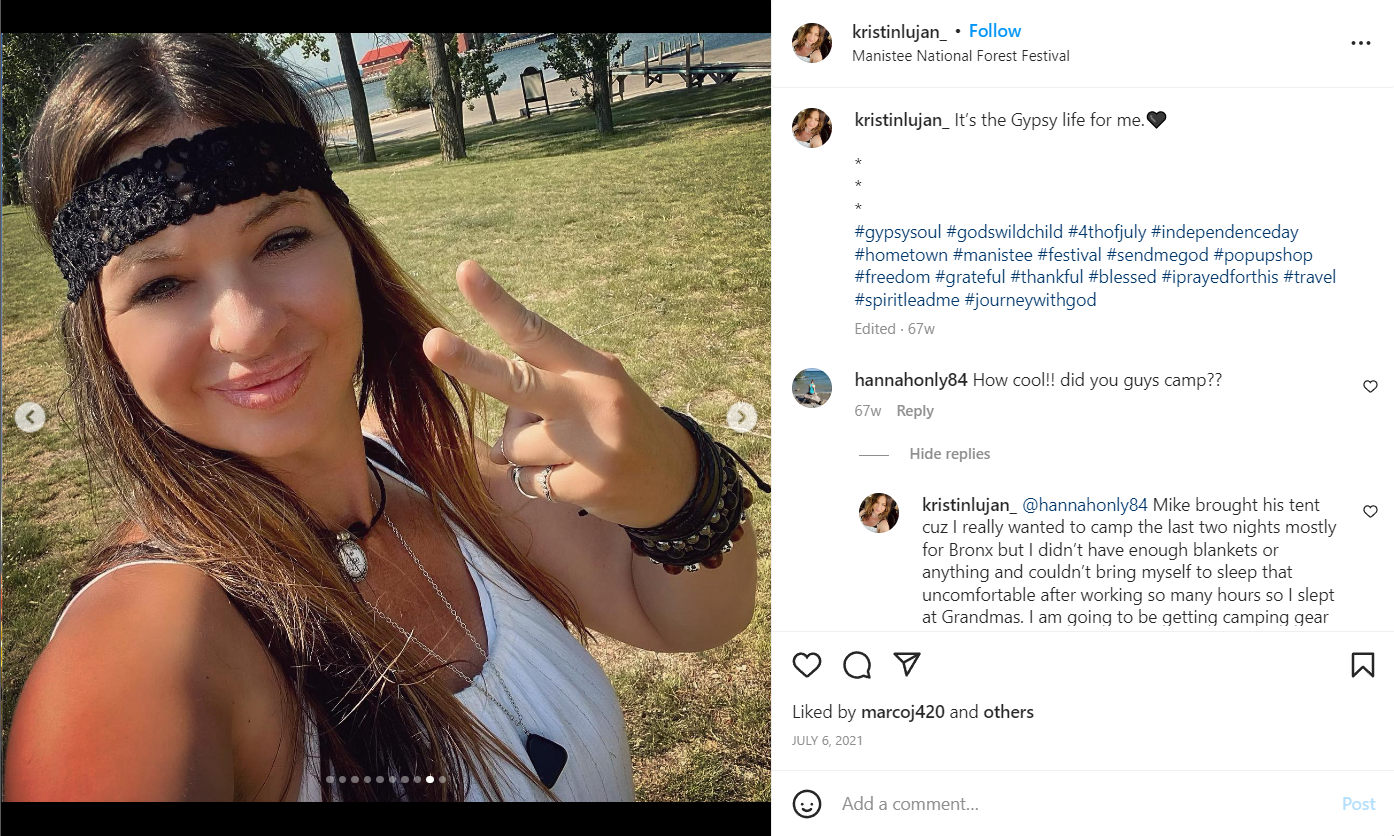Open the #gypsysoul hashtag
This screenshot has width=1394, height=836.
click(898, 232)
